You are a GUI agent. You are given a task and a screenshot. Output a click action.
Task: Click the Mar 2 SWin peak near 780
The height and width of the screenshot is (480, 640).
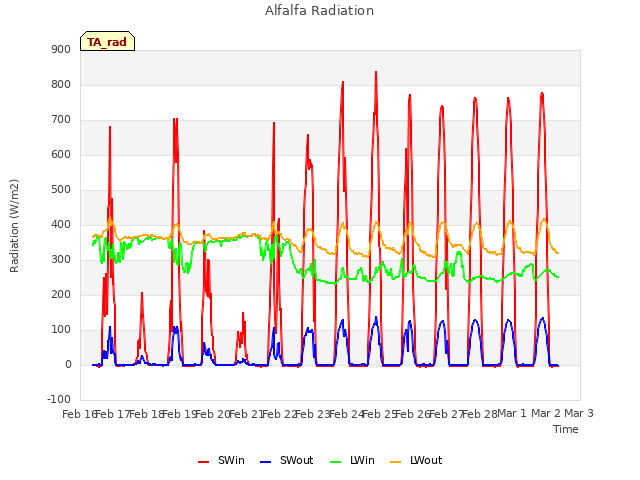tap(542, 93)
